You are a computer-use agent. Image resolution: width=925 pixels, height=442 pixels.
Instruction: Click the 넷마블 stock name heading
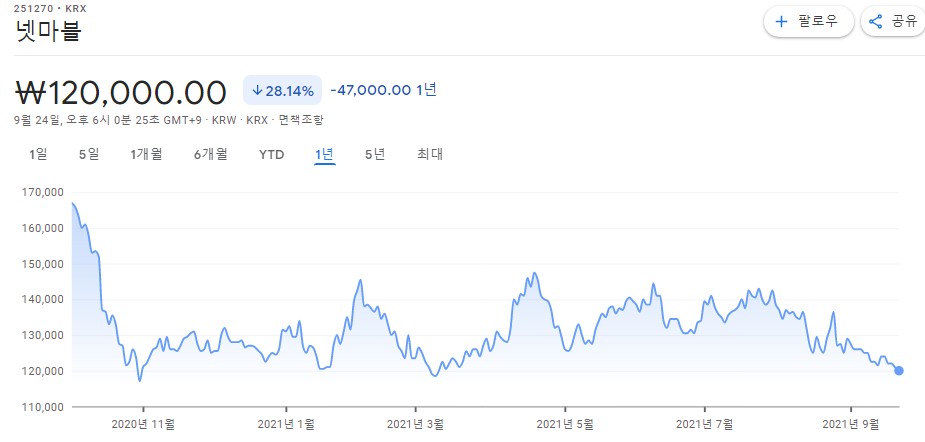coord(48,31)
